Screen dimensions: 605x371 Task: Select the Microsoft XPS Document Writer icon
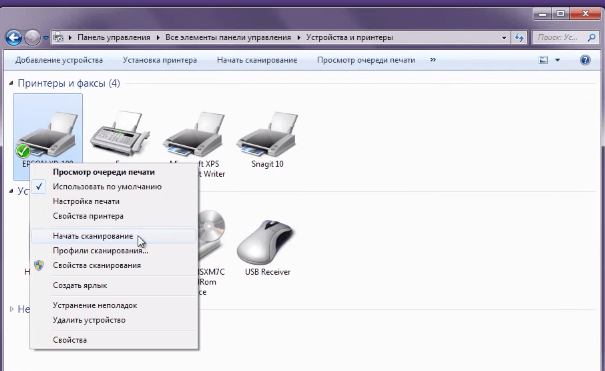[x=194, y=134]
